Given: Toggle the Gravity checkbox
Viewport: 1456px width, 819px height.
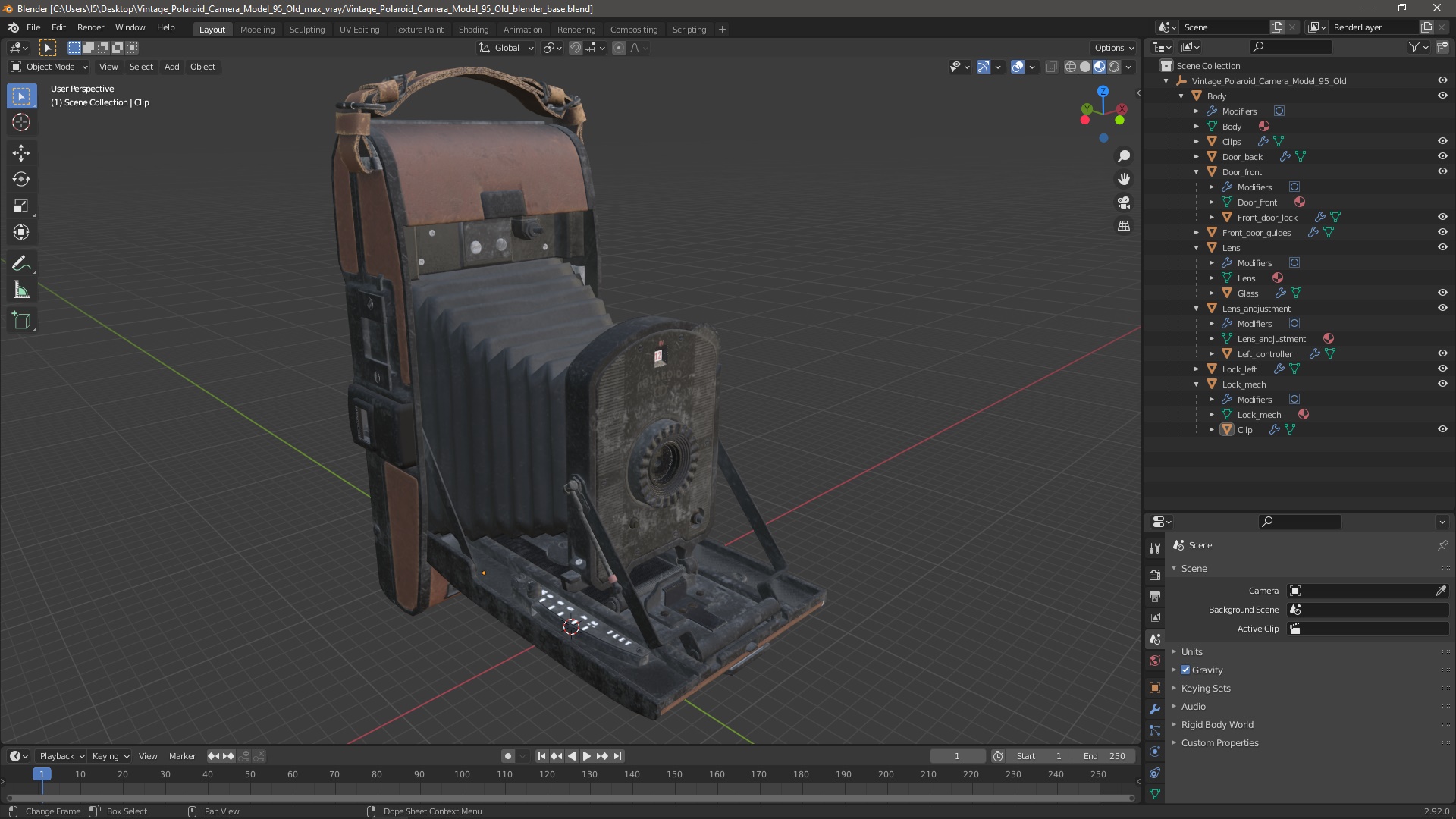Looking at the screenshot, I should 1185,670.
